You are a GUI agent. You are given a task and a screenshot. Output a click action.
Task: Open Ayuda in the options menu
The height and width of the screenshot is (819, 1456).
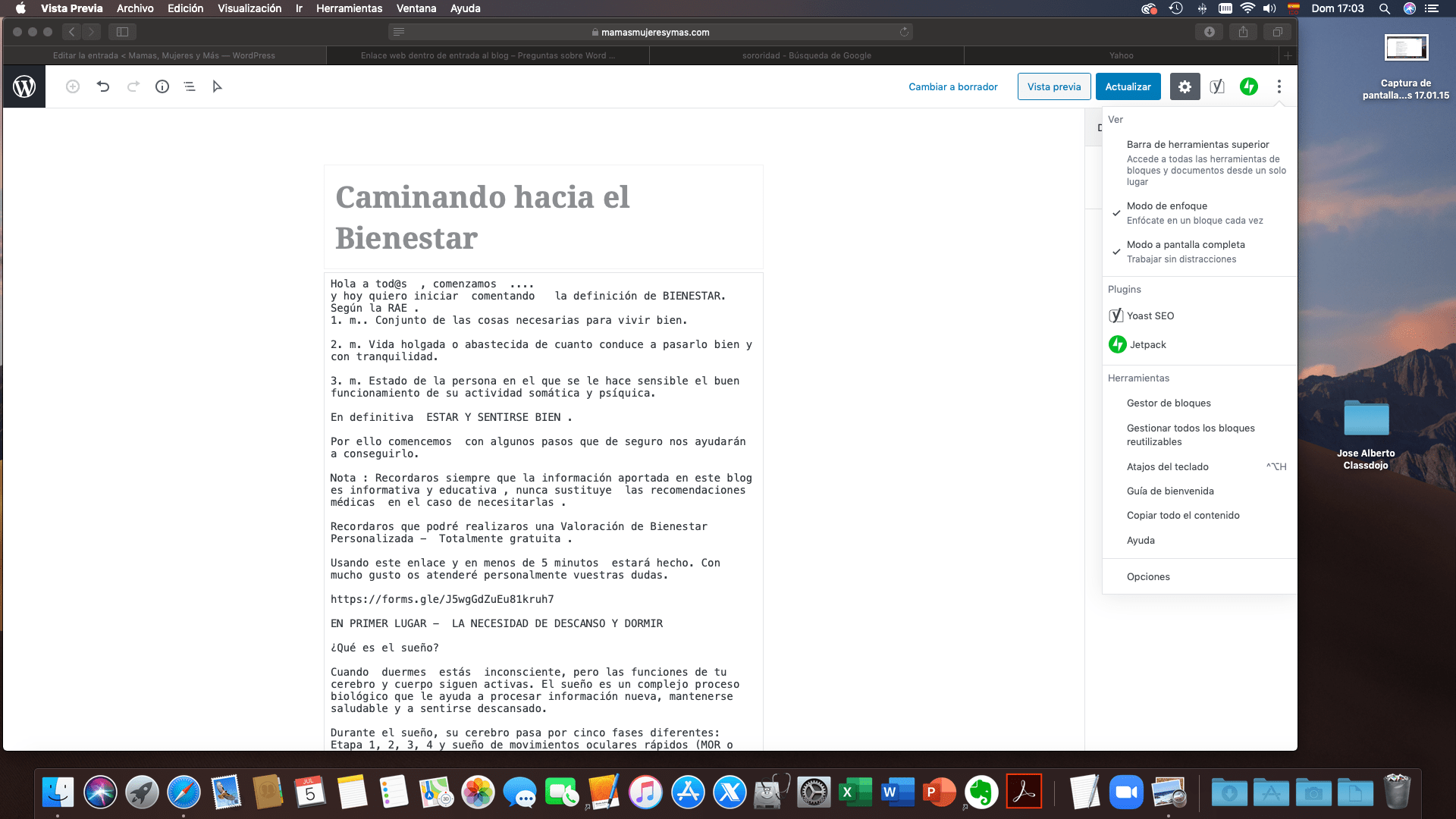1199,540
